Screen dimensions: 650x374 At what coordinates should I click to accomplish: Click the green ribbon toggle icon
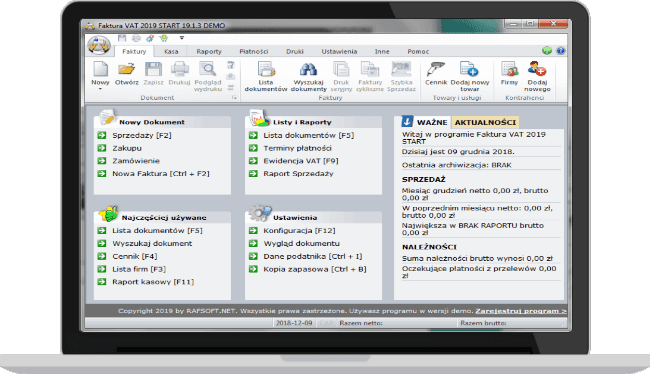(x=547, y=51)
